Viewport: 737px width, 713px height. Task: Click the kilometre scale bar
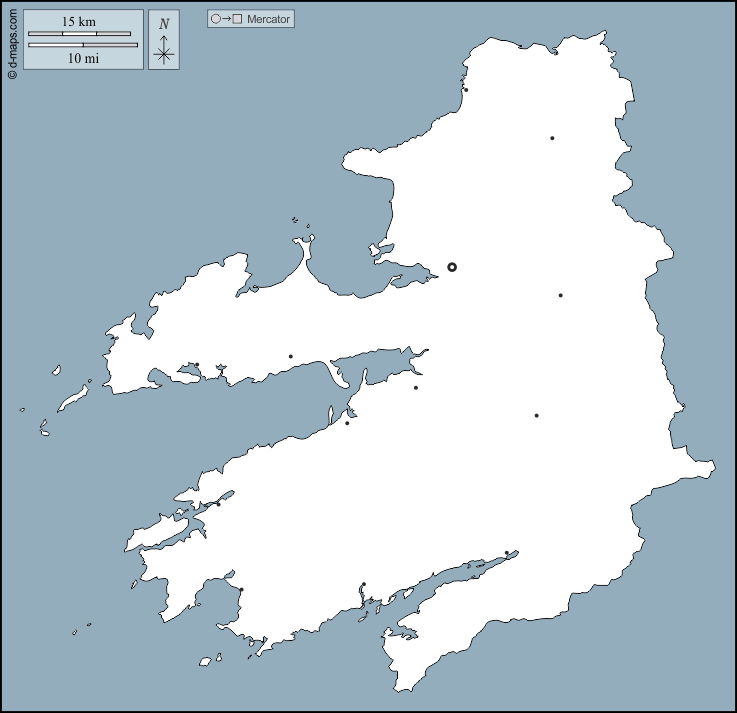[x=79, y=34]
